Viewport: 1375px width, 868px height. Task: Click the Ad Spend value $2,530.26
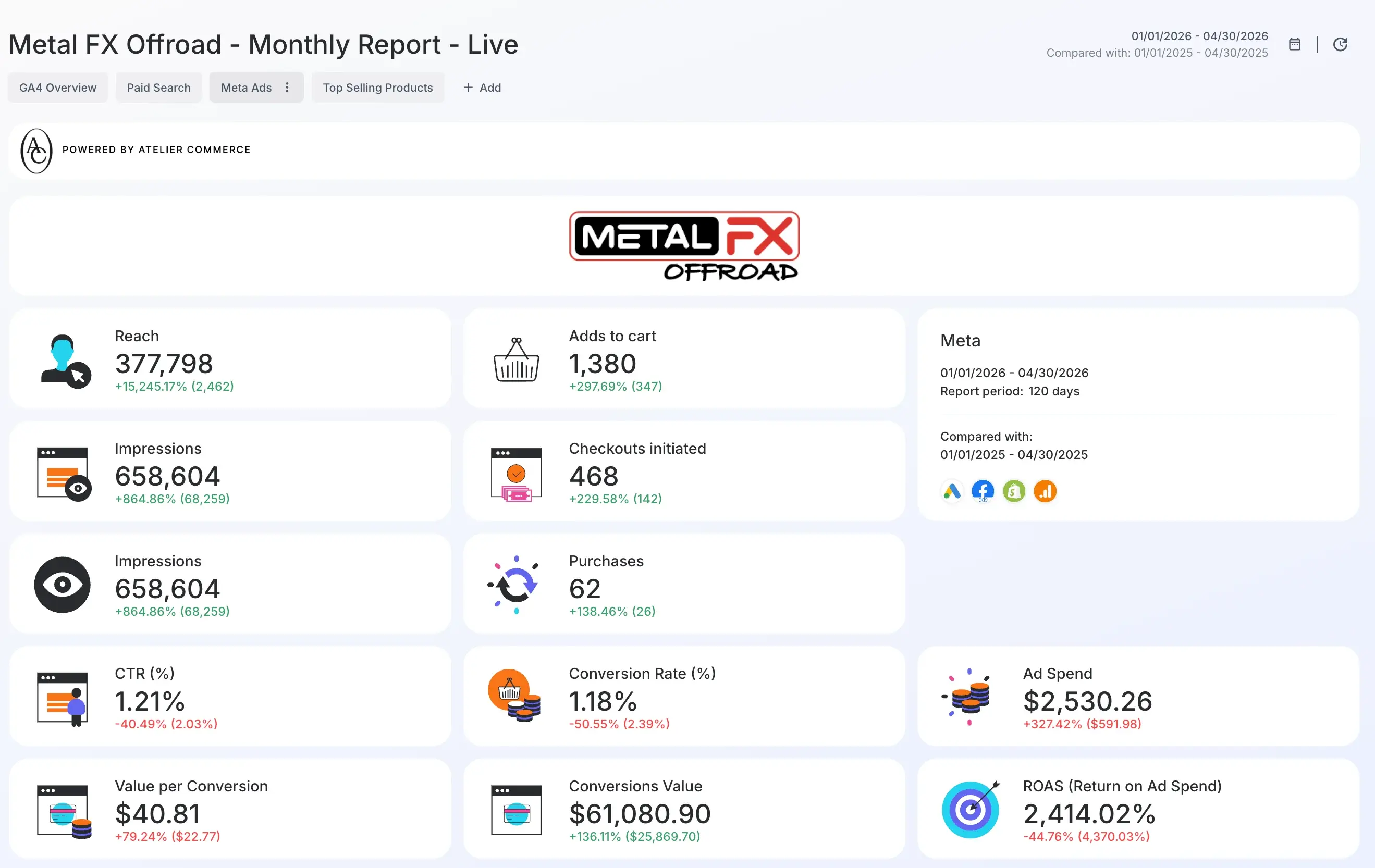(x=1088, y=701)
